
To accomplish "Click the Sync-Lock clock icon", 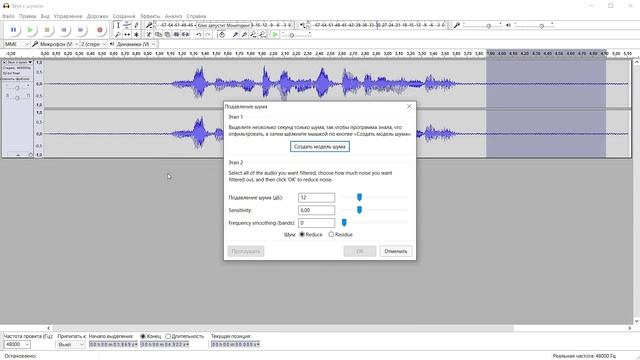I will (x=222, y=35).
